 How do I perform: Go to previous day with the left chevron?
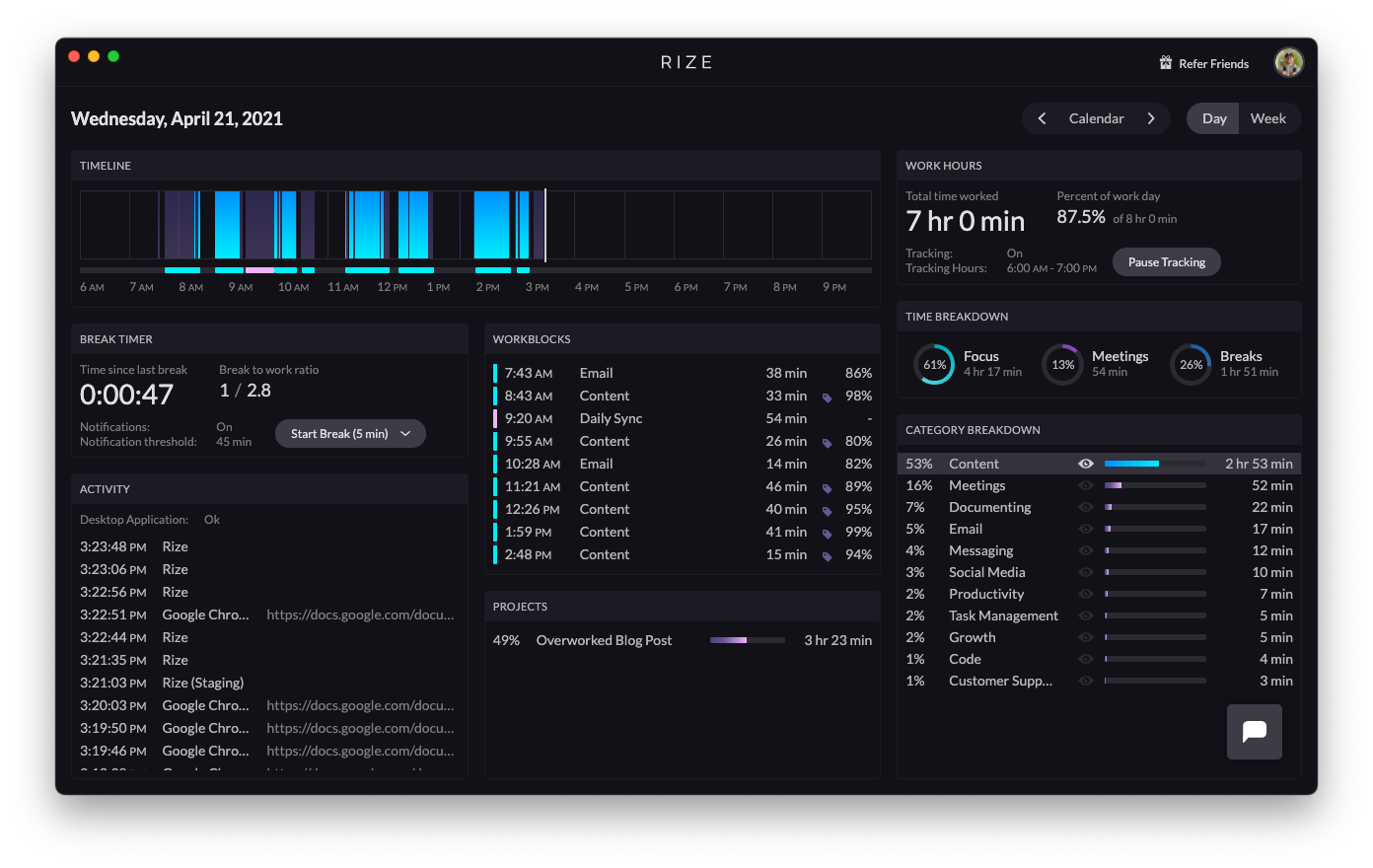click(1042, 118)
